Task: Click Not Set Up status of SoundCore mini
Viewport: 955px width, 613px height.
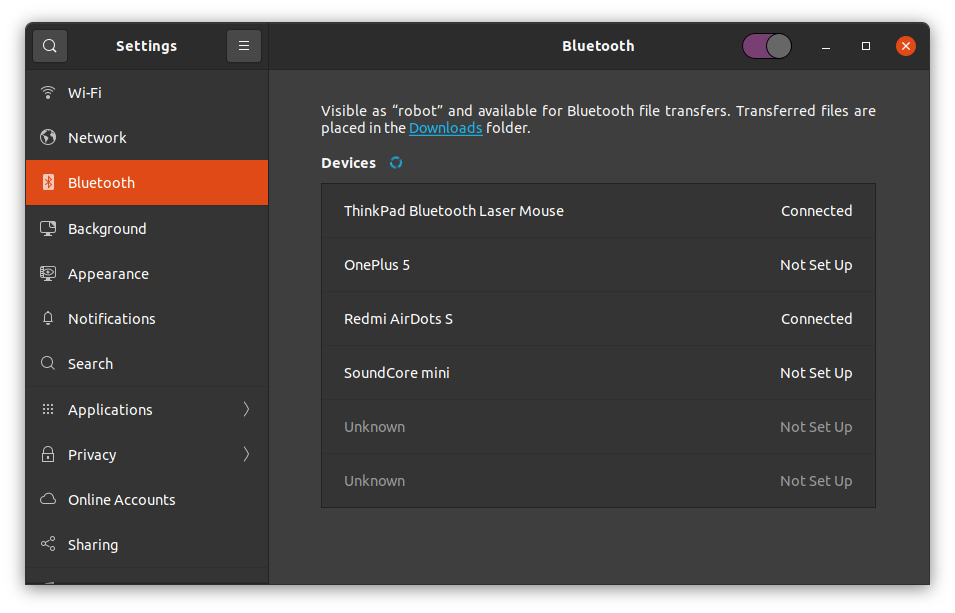Action: pyautogui.click(x=816, y=373)
